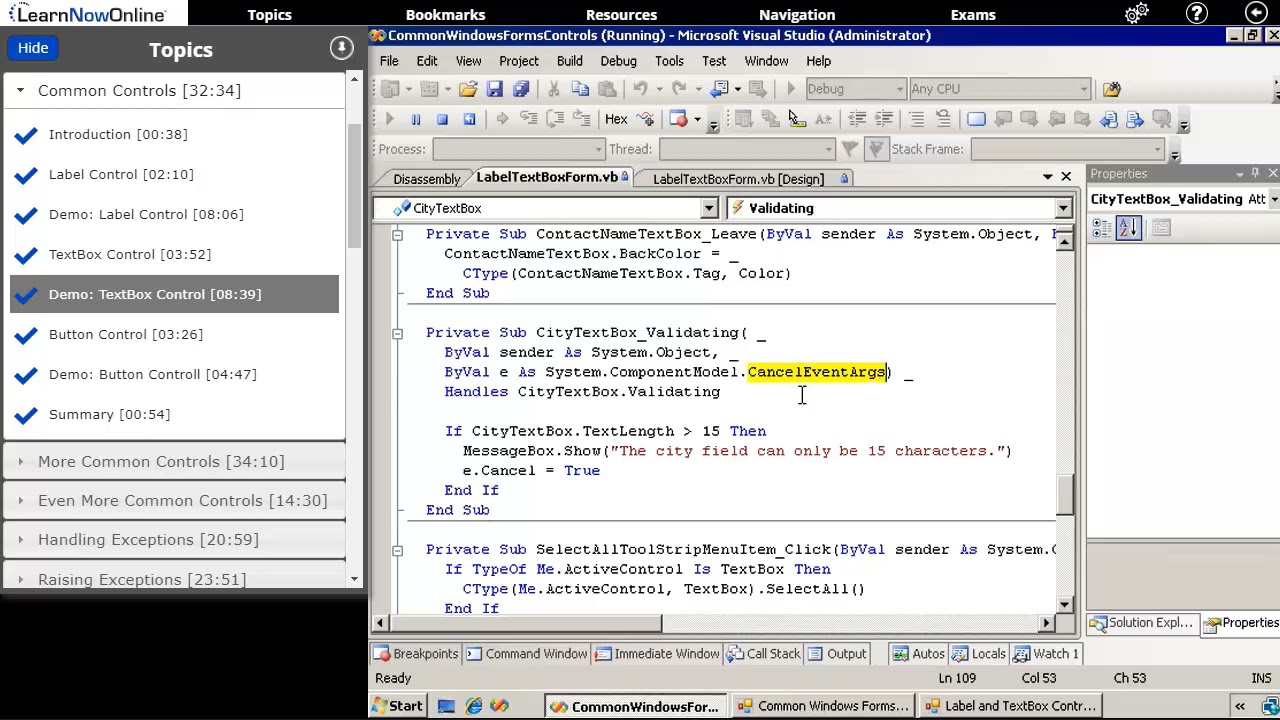Screen dimensions: 1280x720
Task: Click the Save floppy disk icon
Action: [x=494, y=89]
